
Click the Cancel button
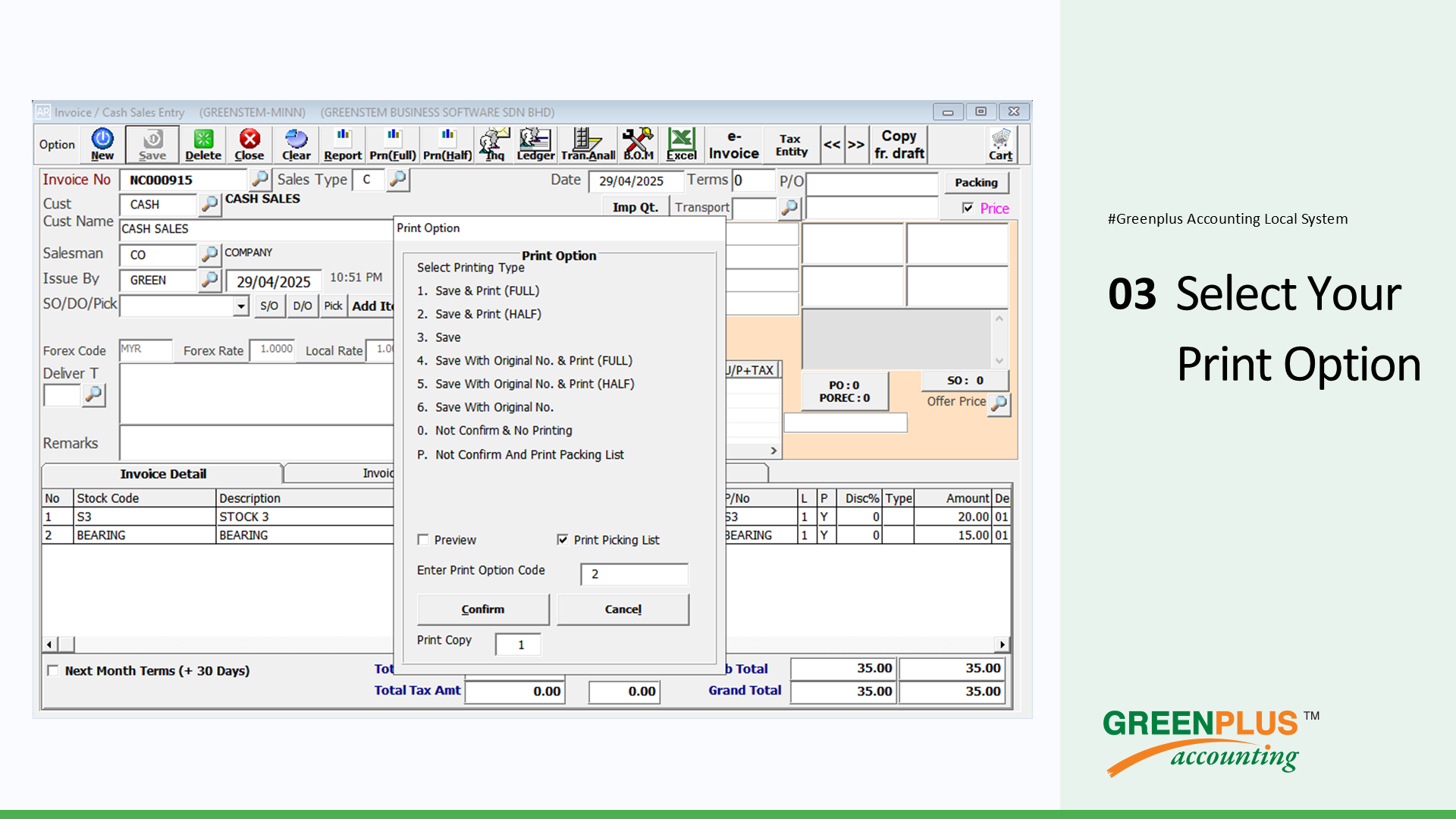(x=623, y=610)
